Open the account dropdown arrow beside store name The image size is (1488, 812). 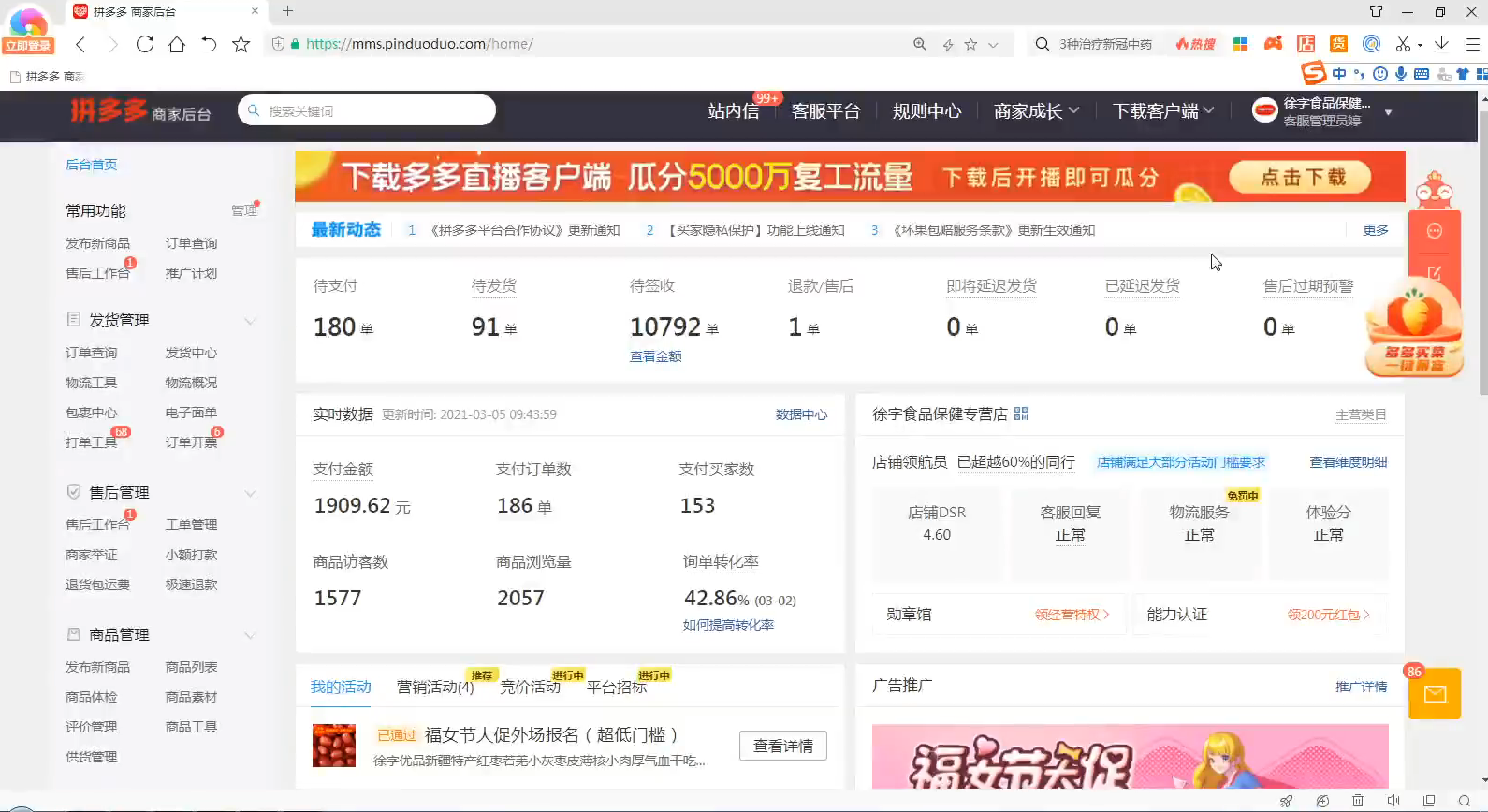coord(1388,112)
